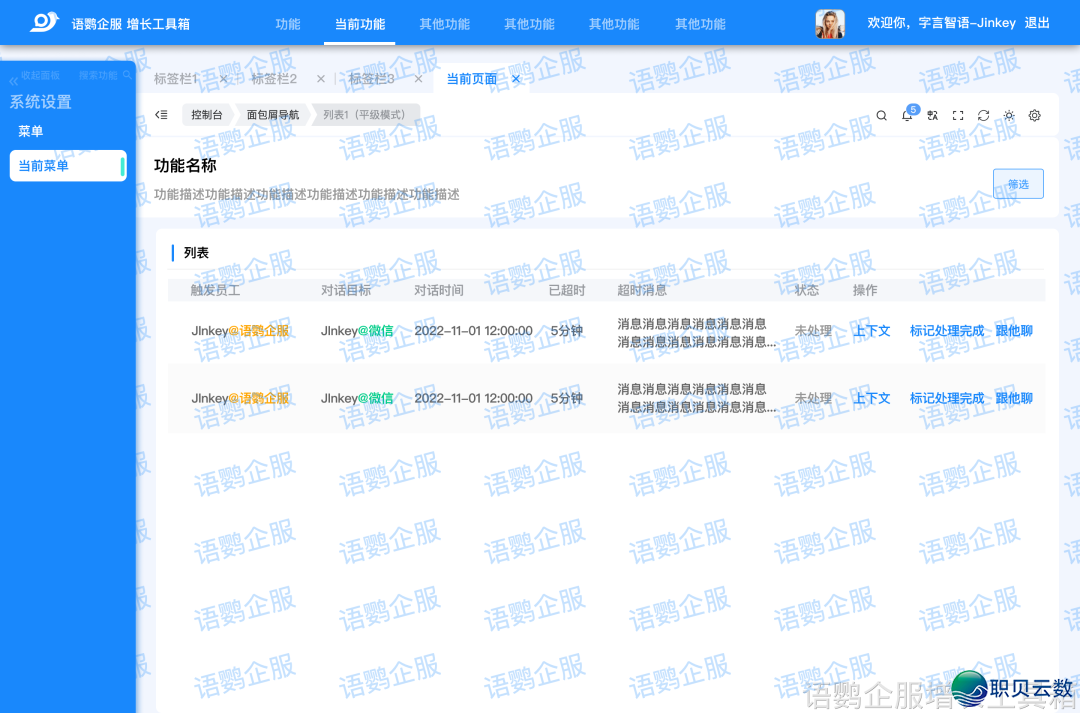Collapse the sidebar via menu-fold icon
The image size is (1080, 713).
(x=161, y=114)
